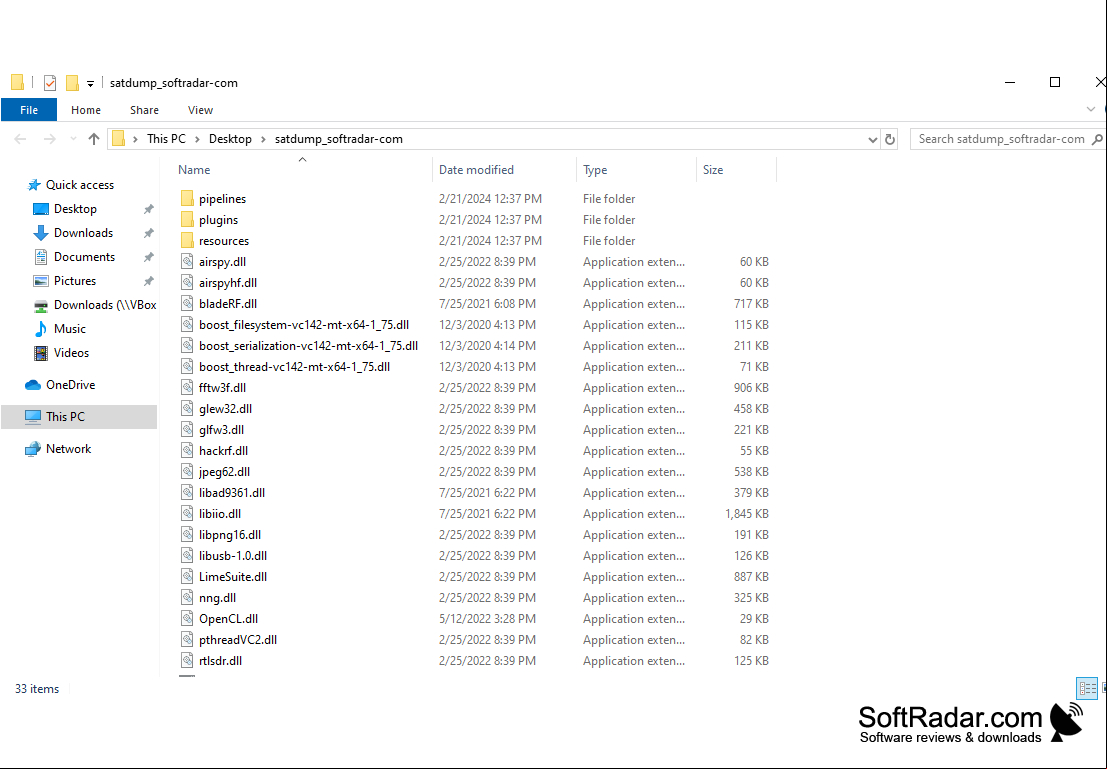Select the airspy.dll file icon

[187, 262]
